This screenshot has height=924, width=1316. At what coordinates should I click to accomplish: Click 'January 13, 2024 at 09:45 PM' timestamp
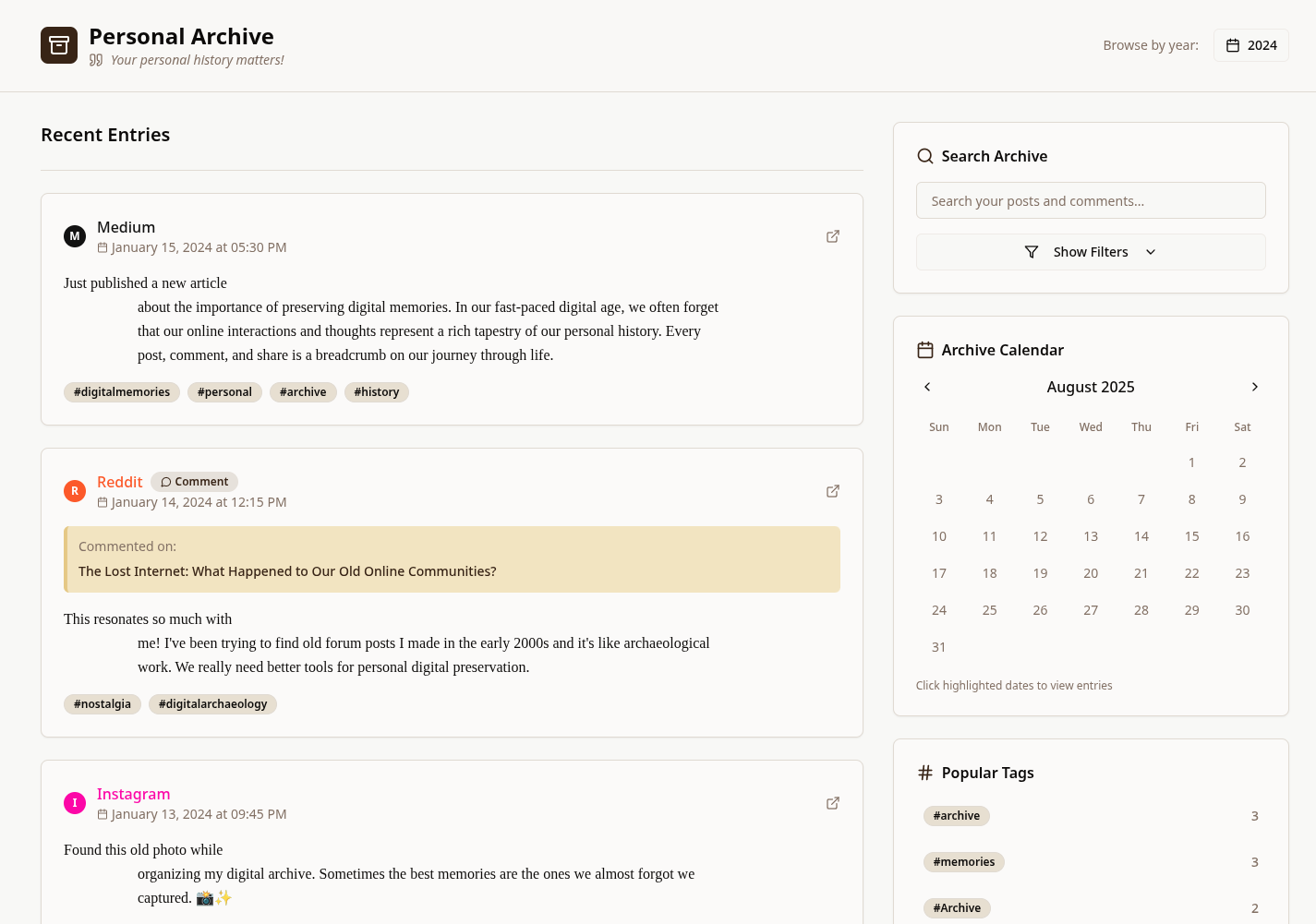(x=199, y=814)
